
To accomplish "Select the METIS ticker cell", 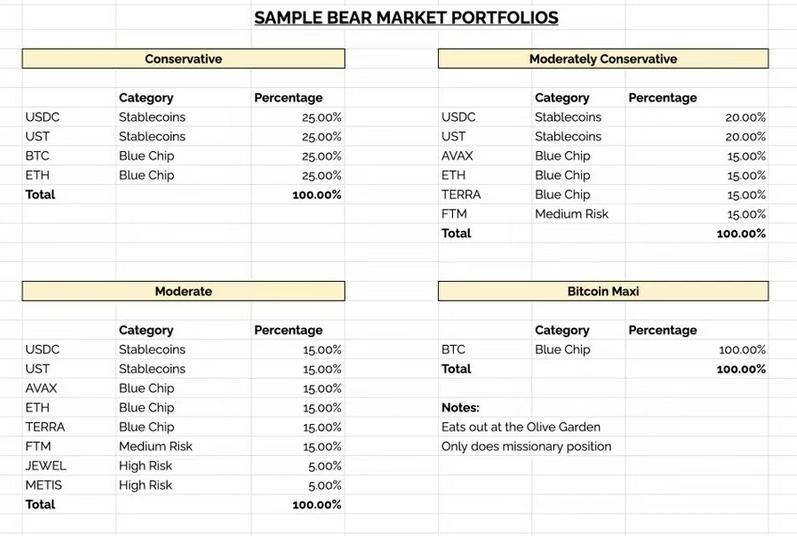I will [x=43, y=485].
